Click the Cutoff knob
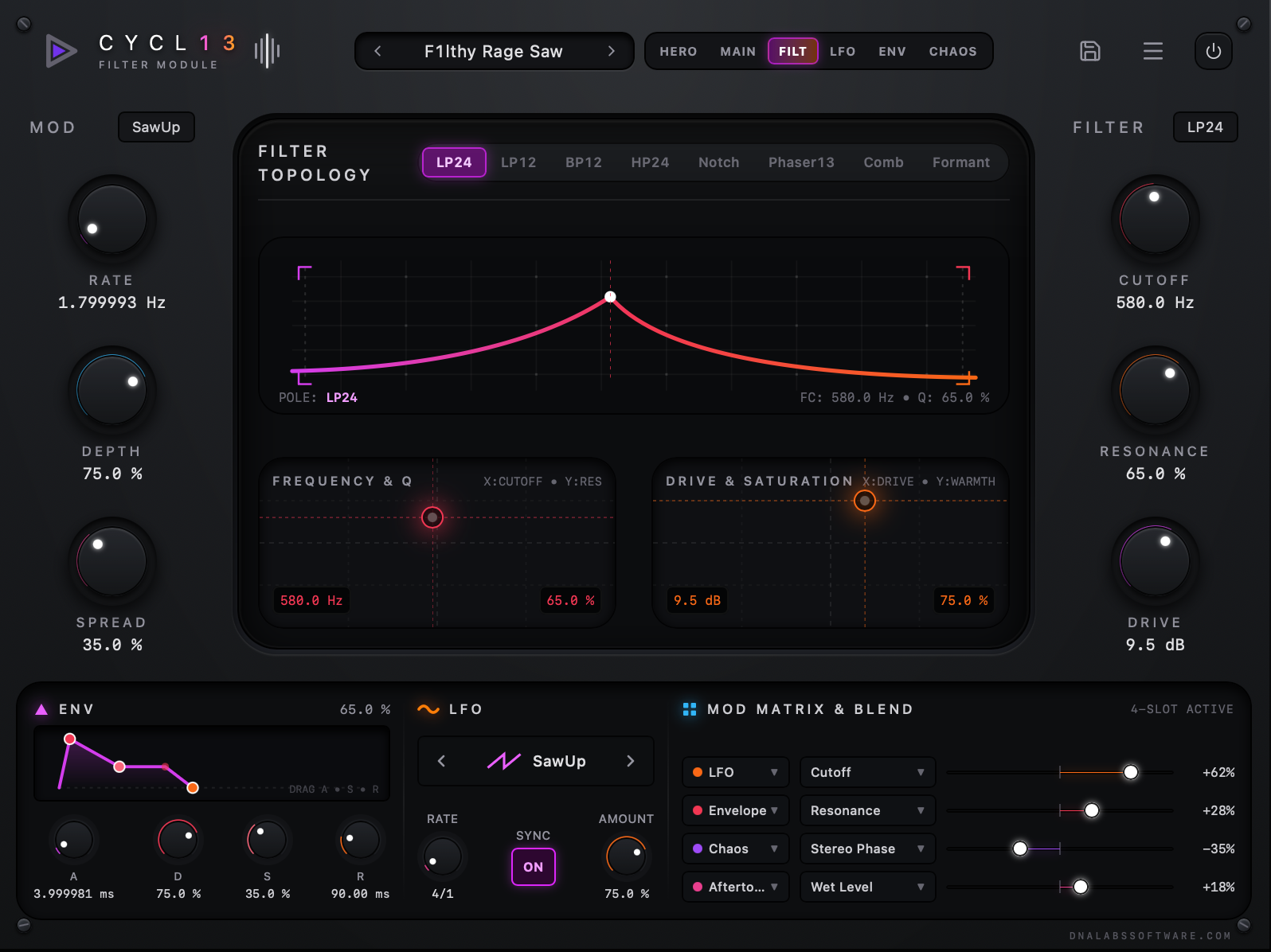The image size is (1271, 952). click(x=1154, y=218)
